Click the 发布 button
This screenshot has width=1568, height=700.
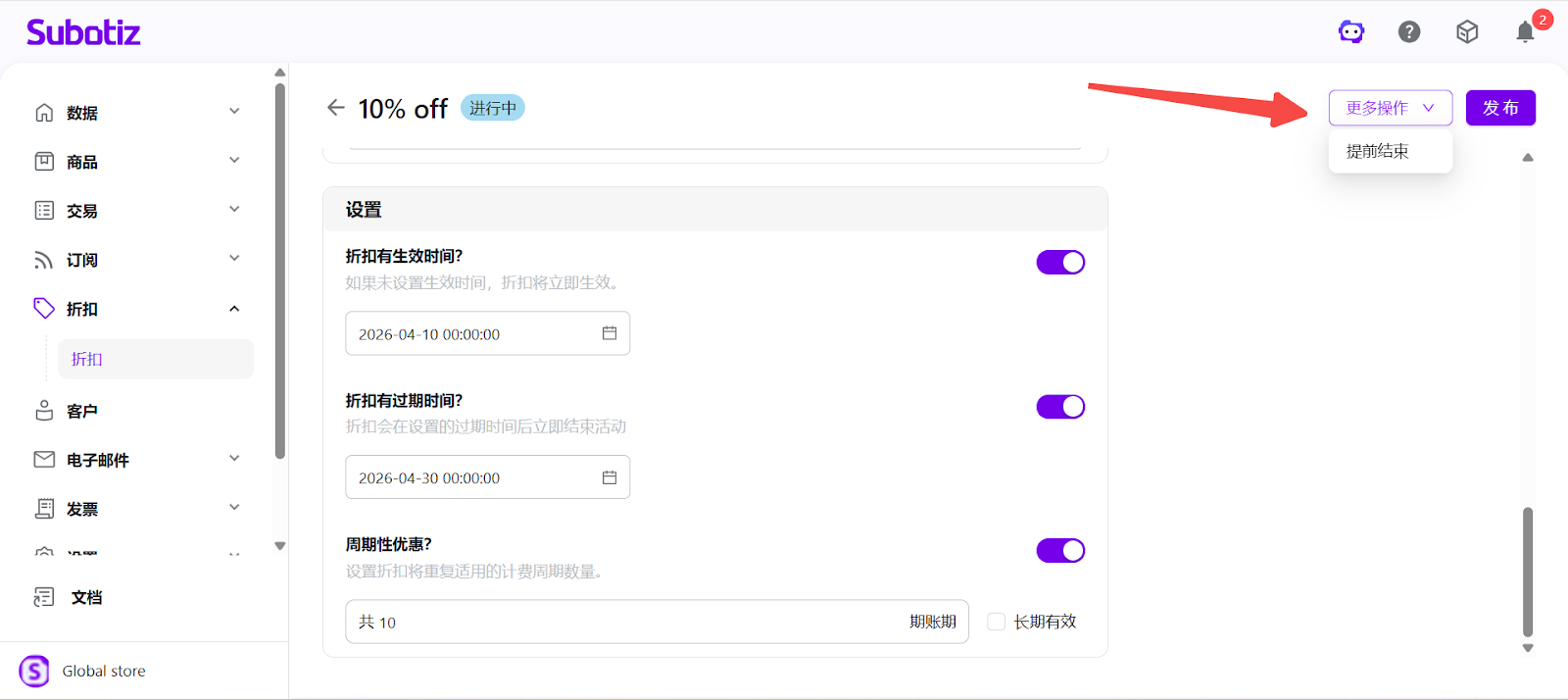click(x=1499, y=108)
